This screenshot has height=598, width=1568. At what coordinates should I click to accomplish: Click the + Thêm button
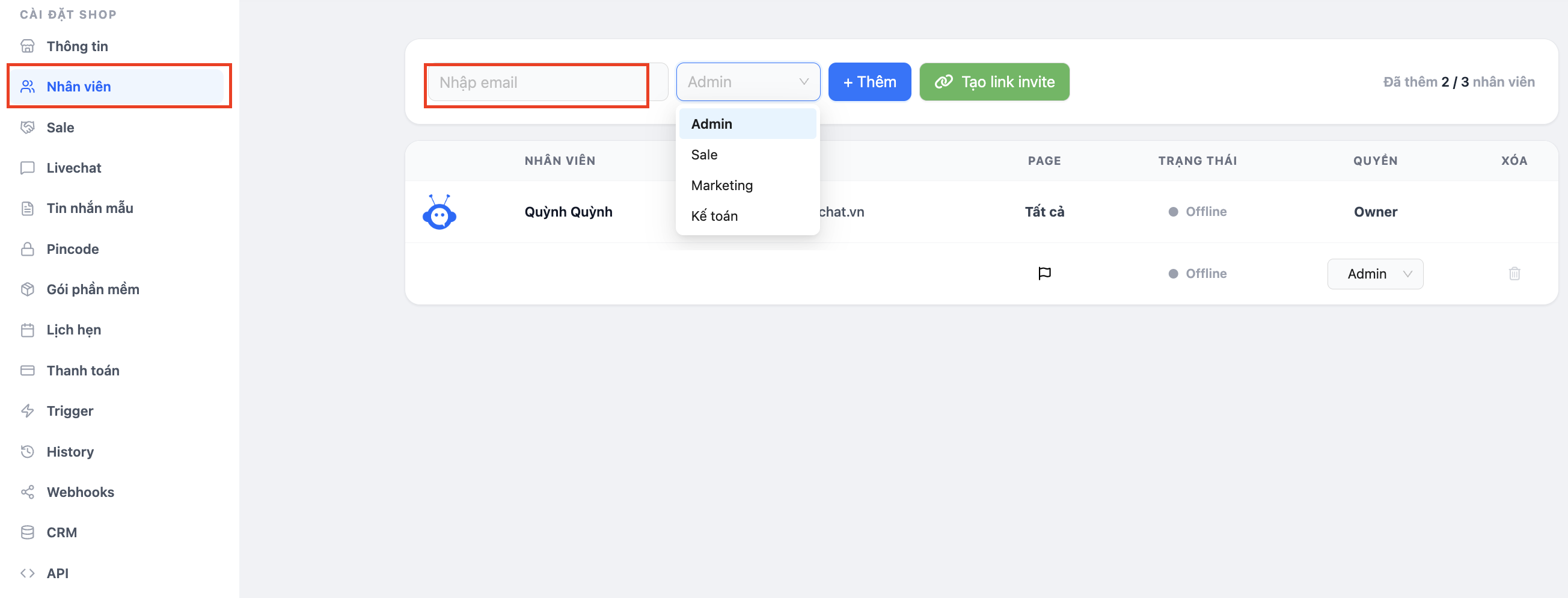point(869,82)
